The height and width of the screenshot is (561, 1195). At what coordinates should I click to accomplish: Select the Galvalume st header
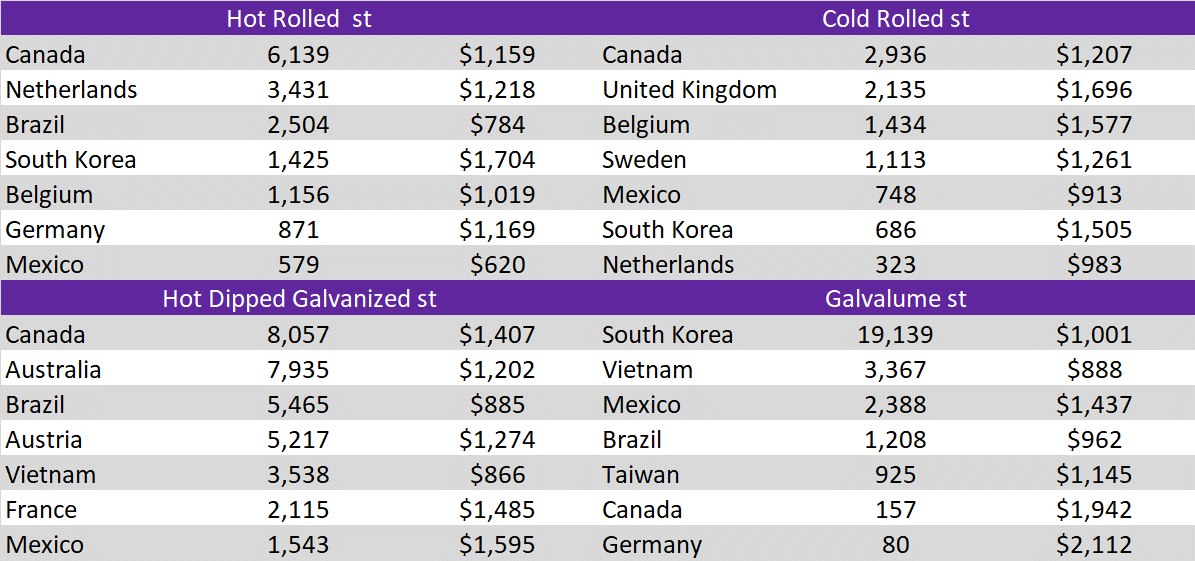point(895,299)
